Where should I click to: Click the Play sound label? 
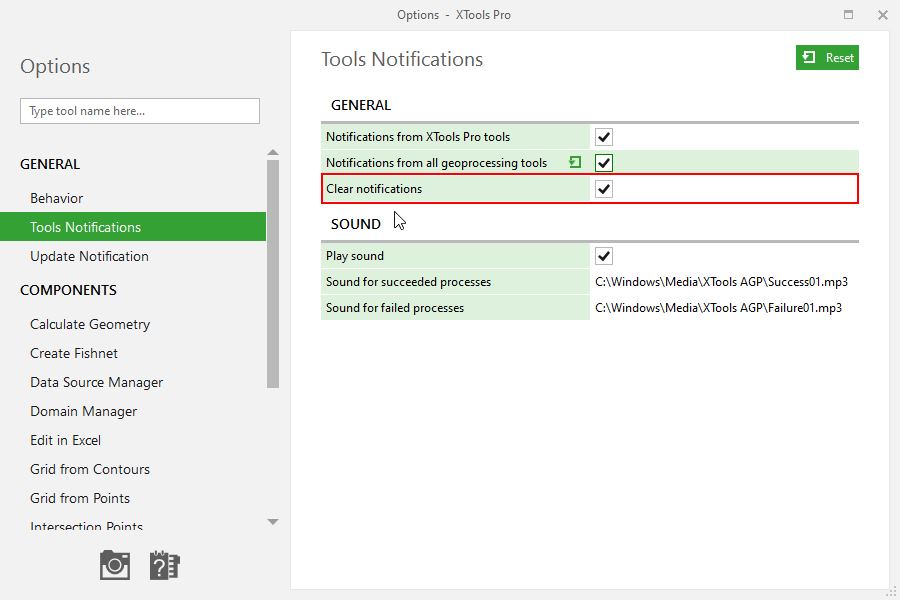pos(355,256)
